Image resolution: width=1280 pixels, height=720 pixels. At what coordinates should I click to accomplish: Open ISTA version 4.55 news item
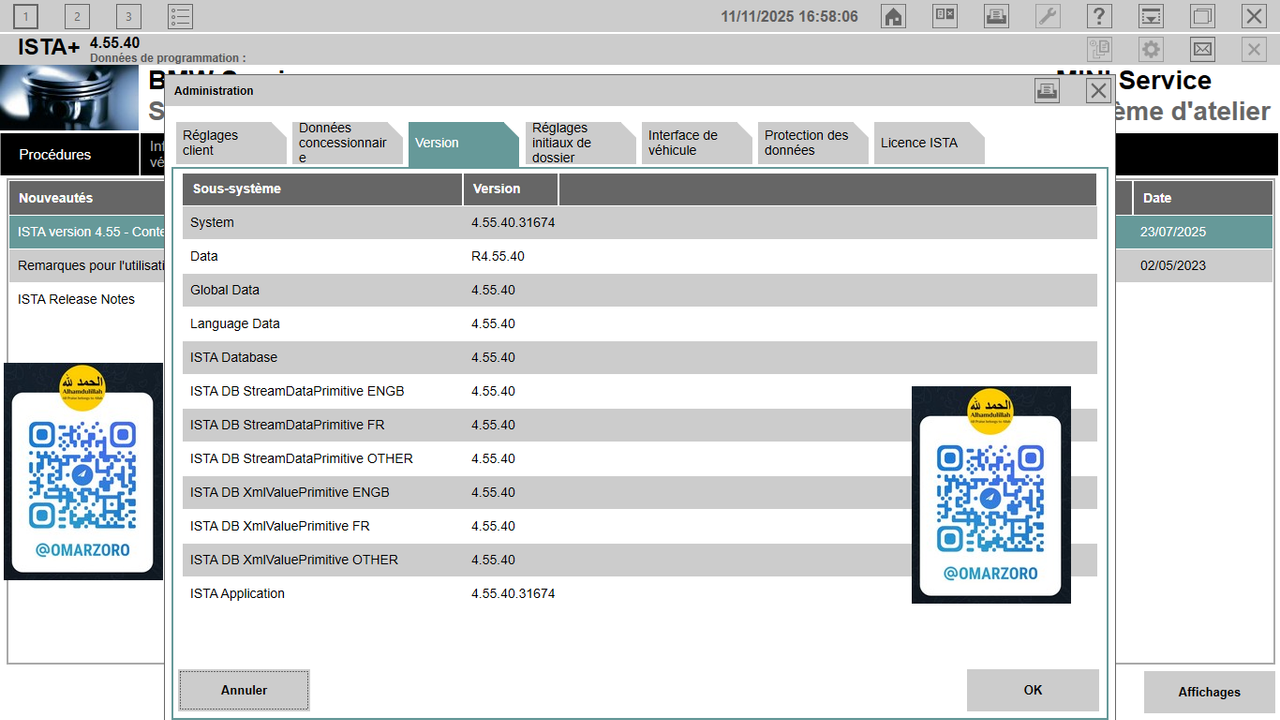pos(88,232)
